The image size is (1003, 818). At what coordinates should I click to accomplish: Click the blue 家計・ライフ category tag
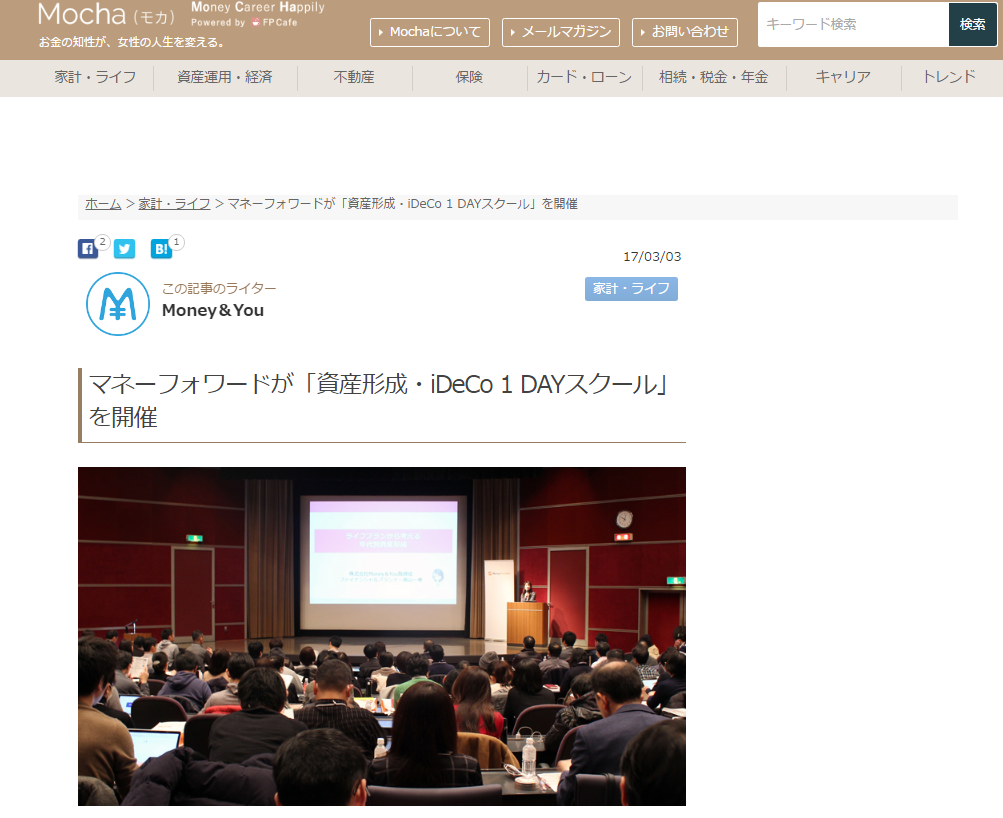click(x=631, y=288)
